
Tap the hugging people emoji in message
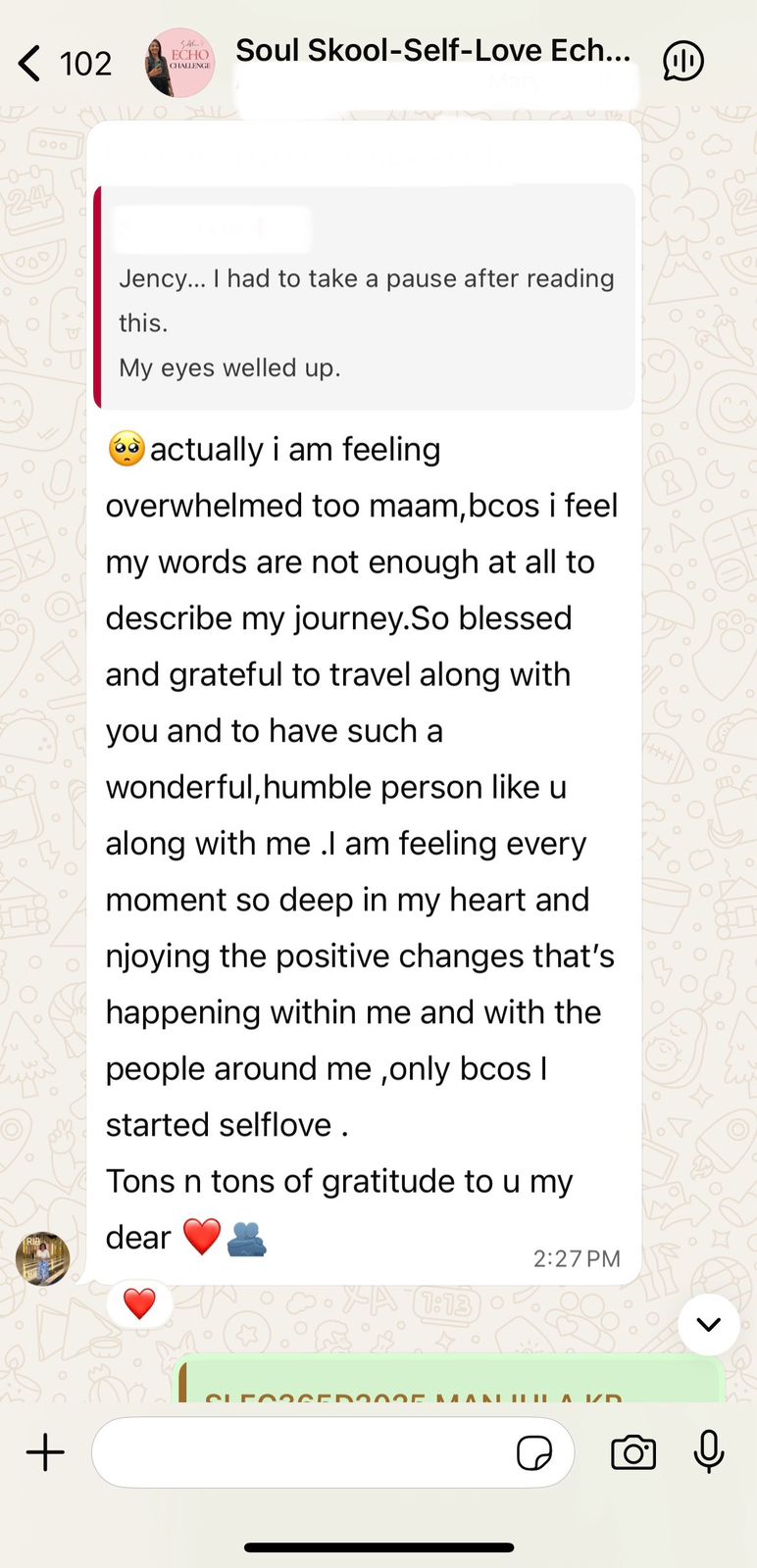click(x=246, y=1239)
